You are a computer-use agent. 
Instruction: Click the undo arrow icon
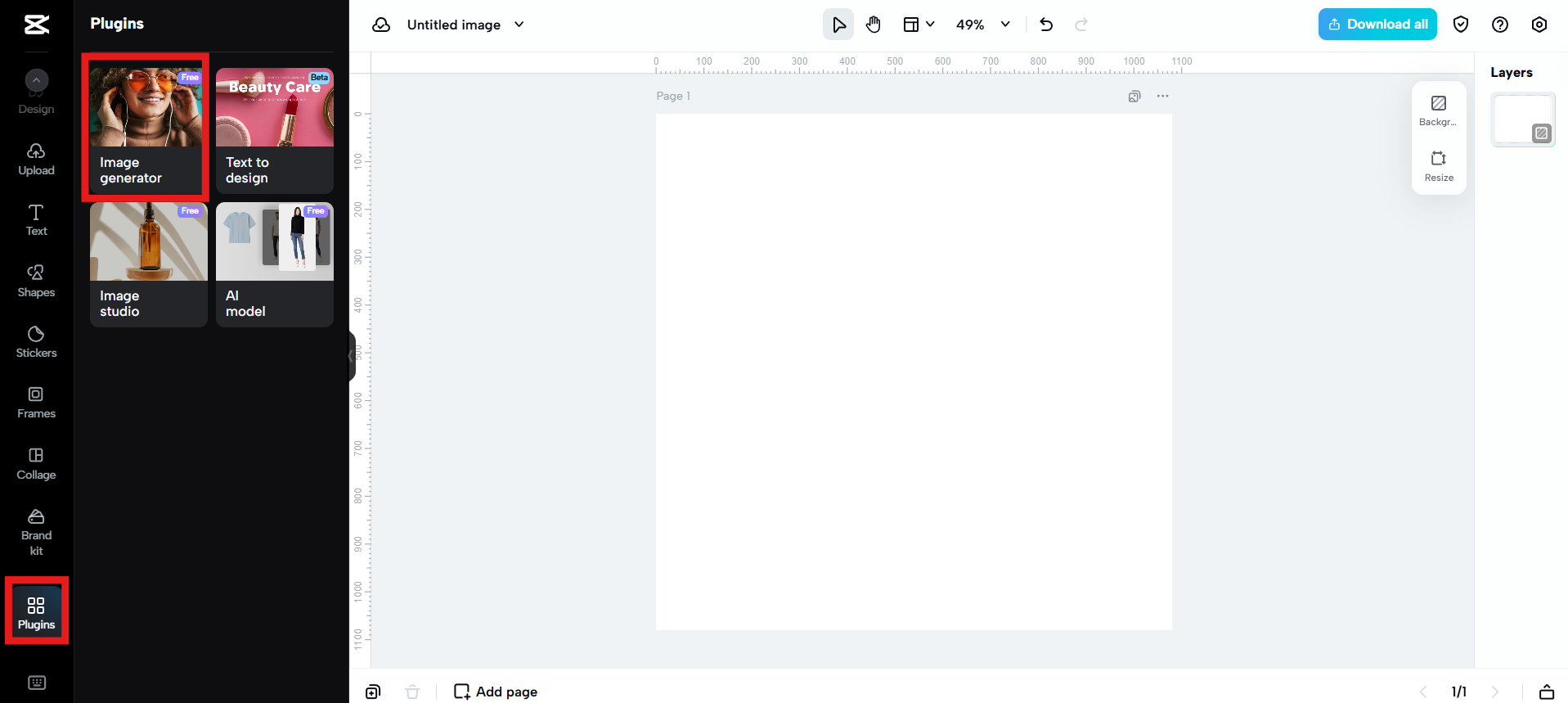(1046, 25)
